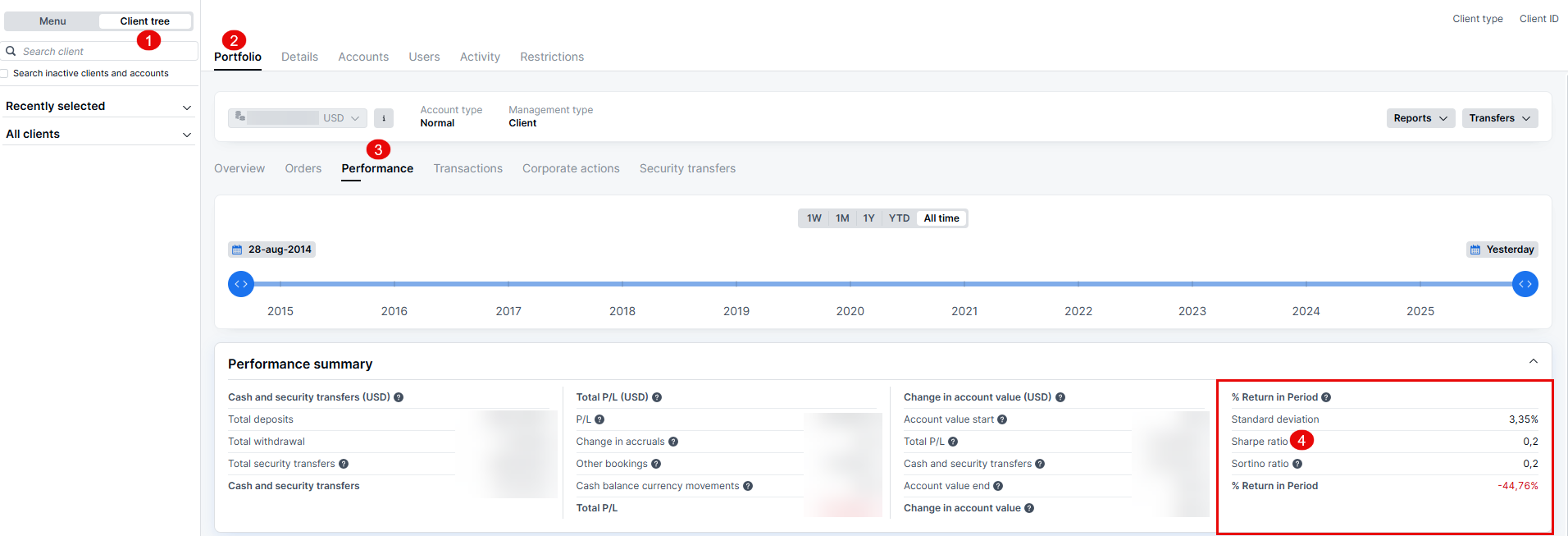This screenshot has width=1568, height=536.
Task: Click the left timeline slider handle
Action: 241,284
